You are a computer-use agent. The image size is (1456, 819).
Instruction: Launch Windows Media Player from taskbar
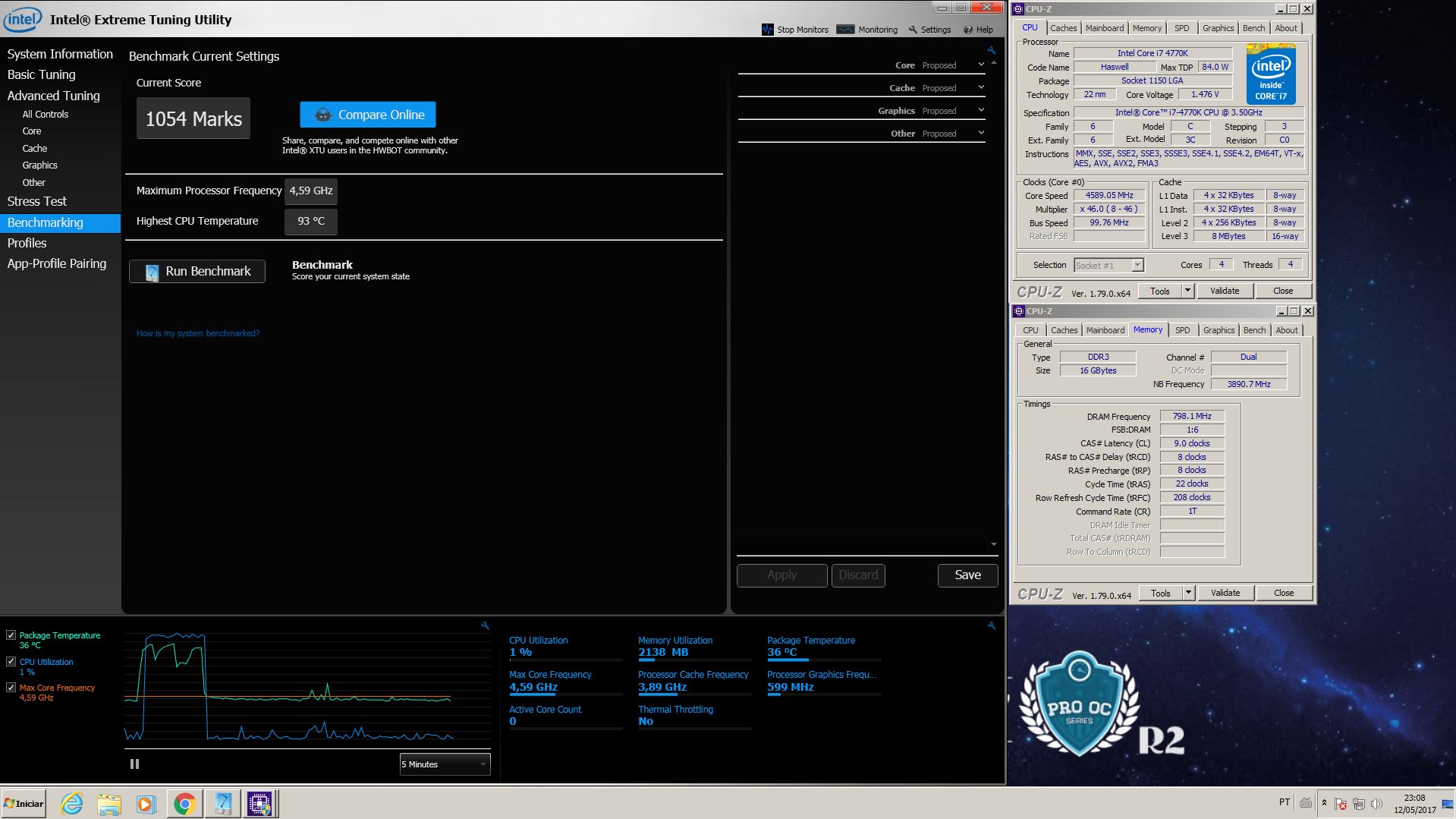[146, 804]
